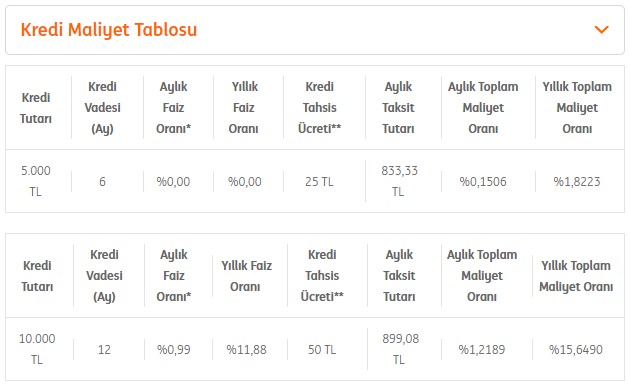Collapse the Kredi Maliyet Tablosu chevron
The height and width of the screenshot is (386, 630).
[601, 30]
